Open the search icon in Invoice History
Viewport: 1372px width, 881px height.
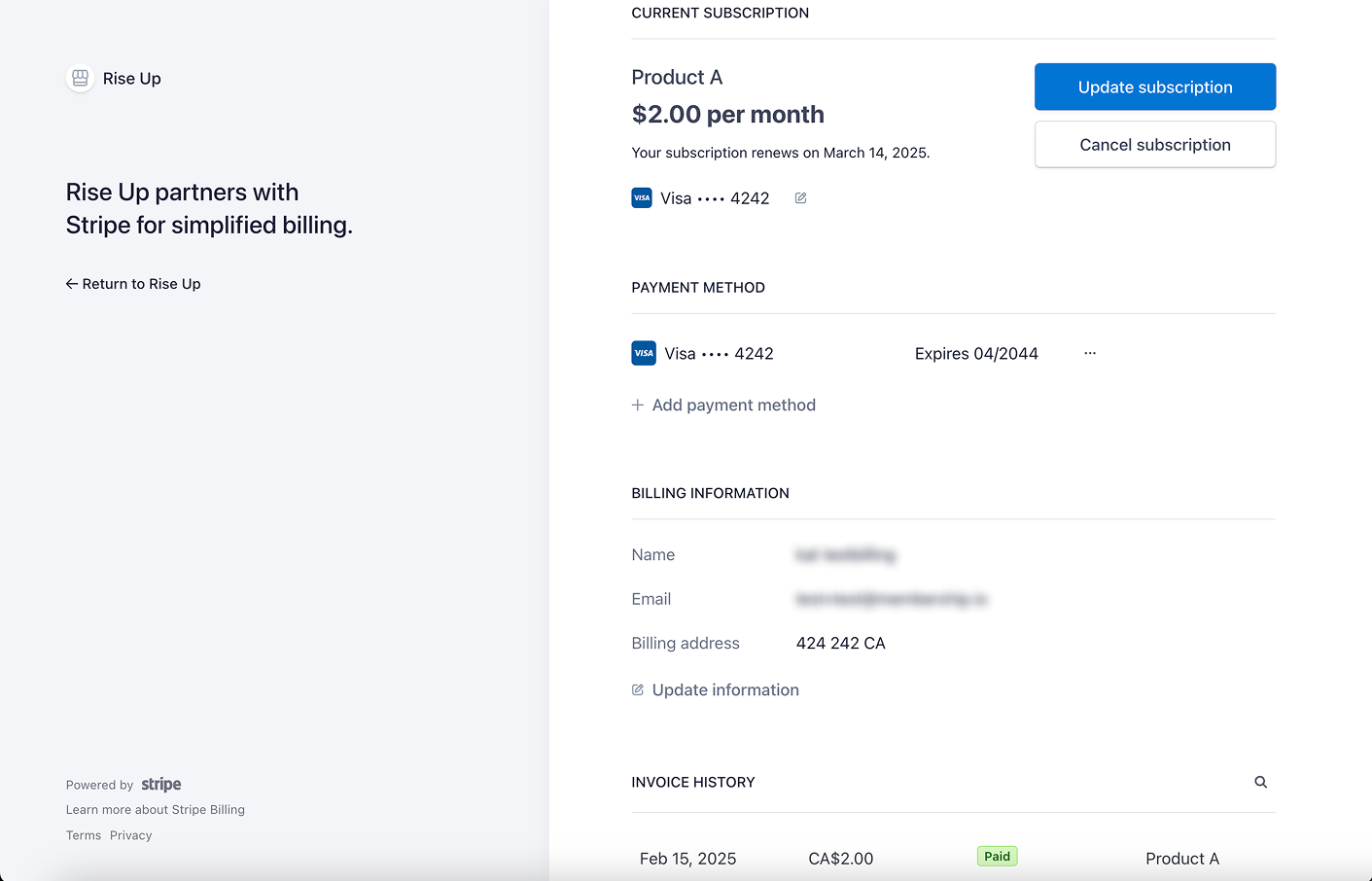[1260, 782]
